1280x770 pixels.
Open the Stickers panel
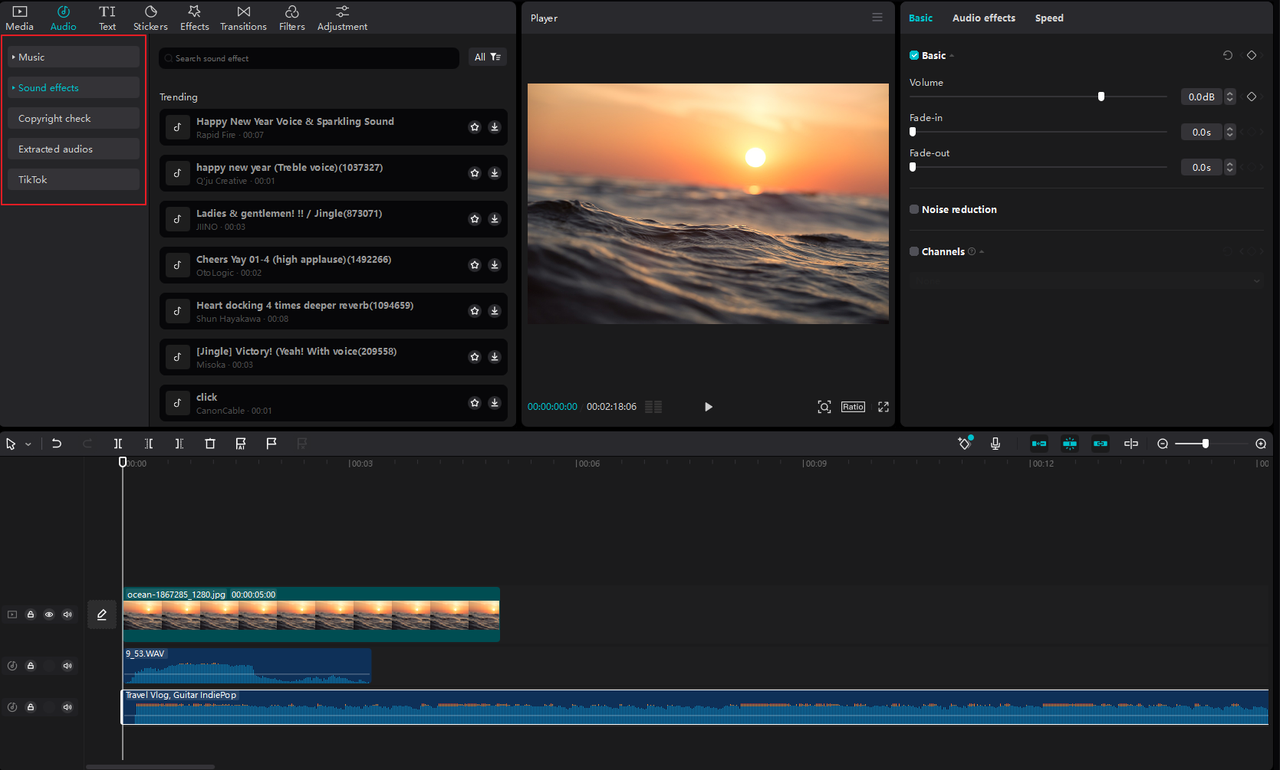[150, 17]
